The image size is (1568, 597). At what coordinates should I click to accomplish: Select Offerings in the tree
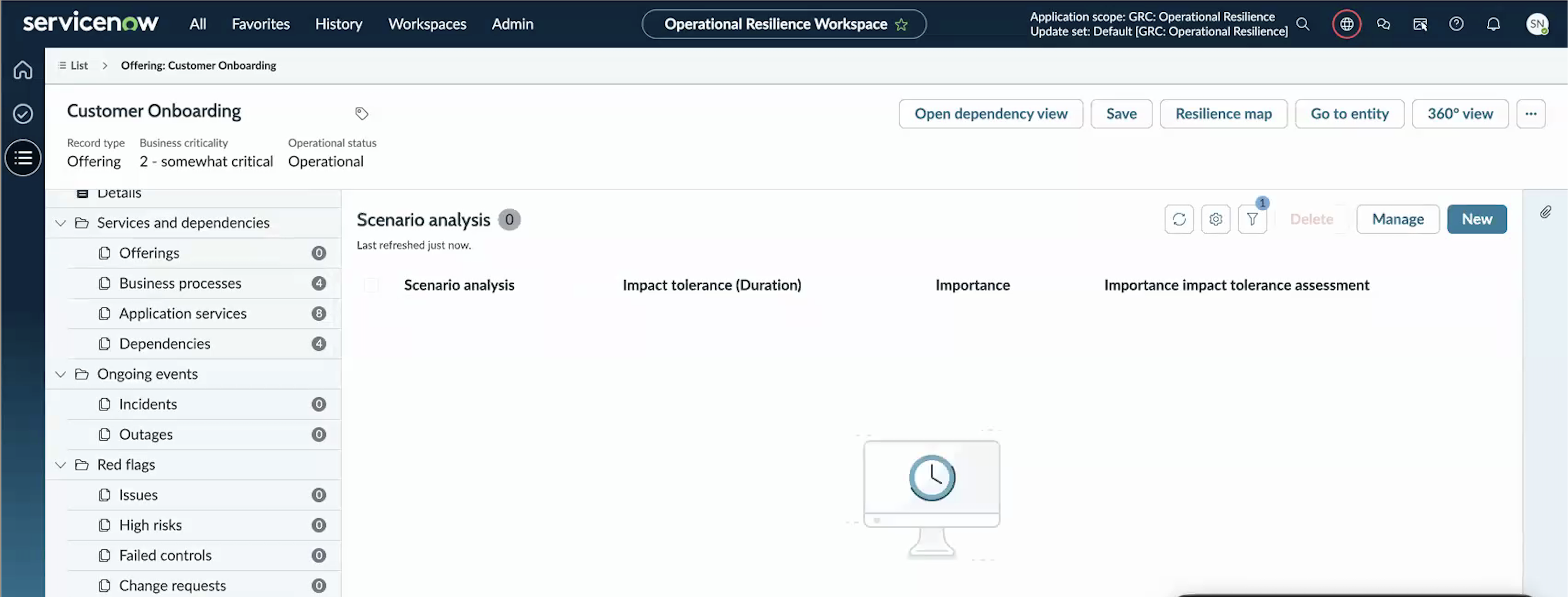click(204, 253)
